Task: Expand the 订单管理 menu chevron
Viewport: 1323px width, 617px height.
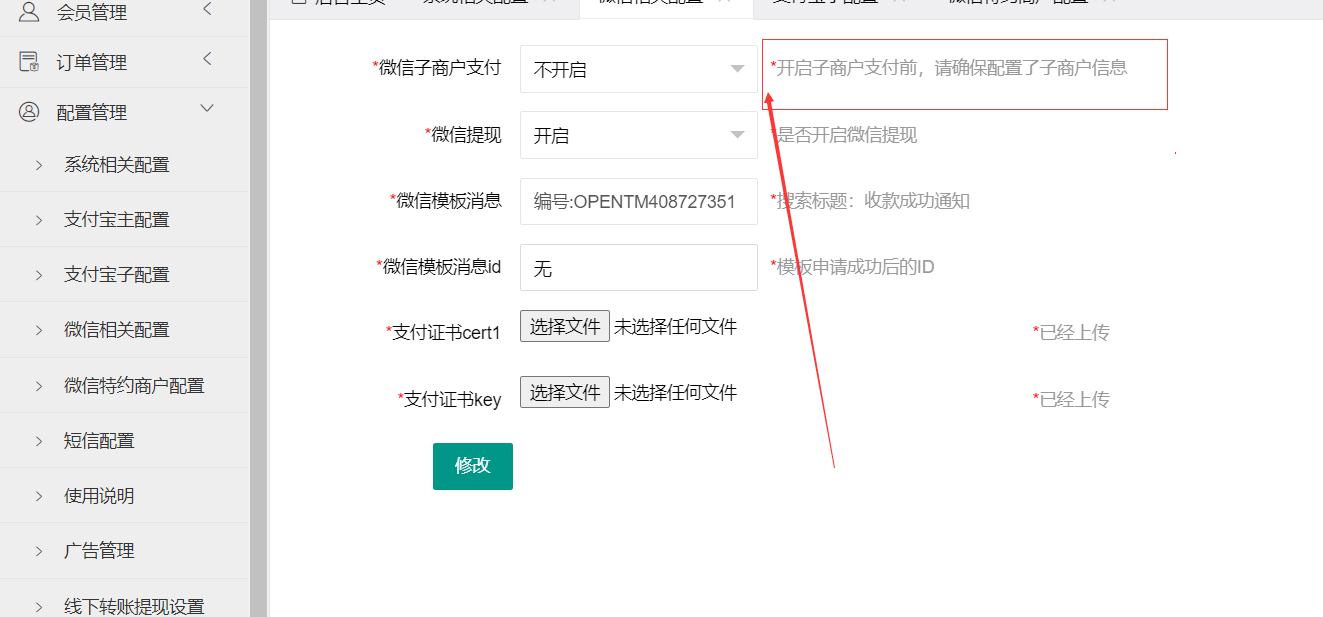Action: click(x=207, y=59)
